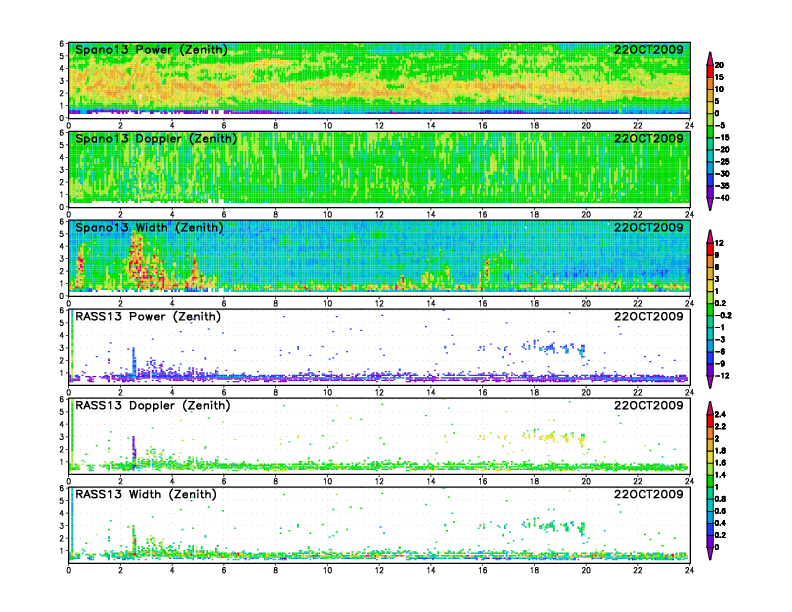Click the -9 label on the middle colorbar
This screenshot has height=612, width=792.
click(720, 364)
